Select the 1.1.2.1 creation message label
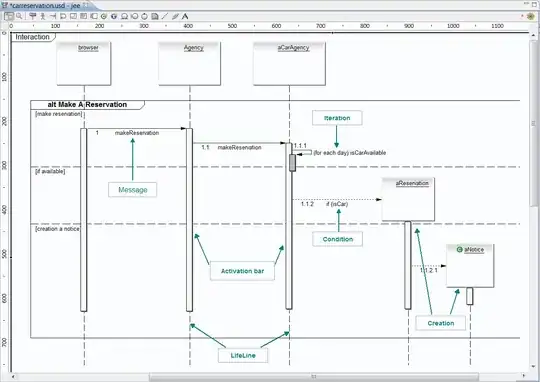The image size is (540, 382). point(429,270)
